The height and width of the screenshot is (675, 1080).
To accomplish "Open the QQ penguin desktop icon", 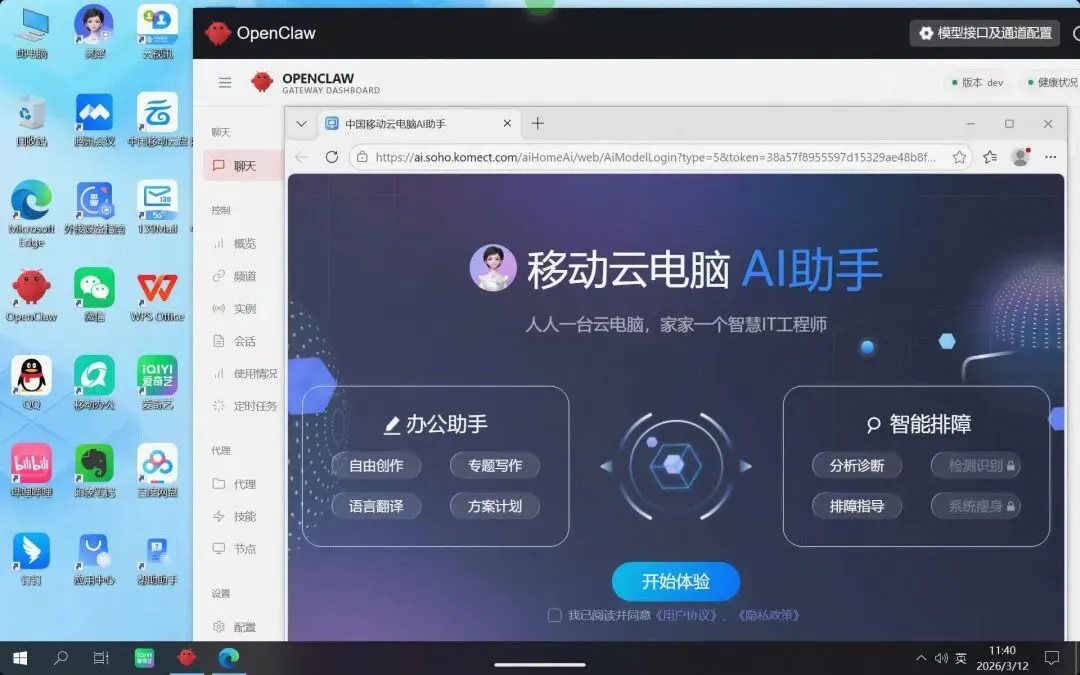I will tap(31, 382).
